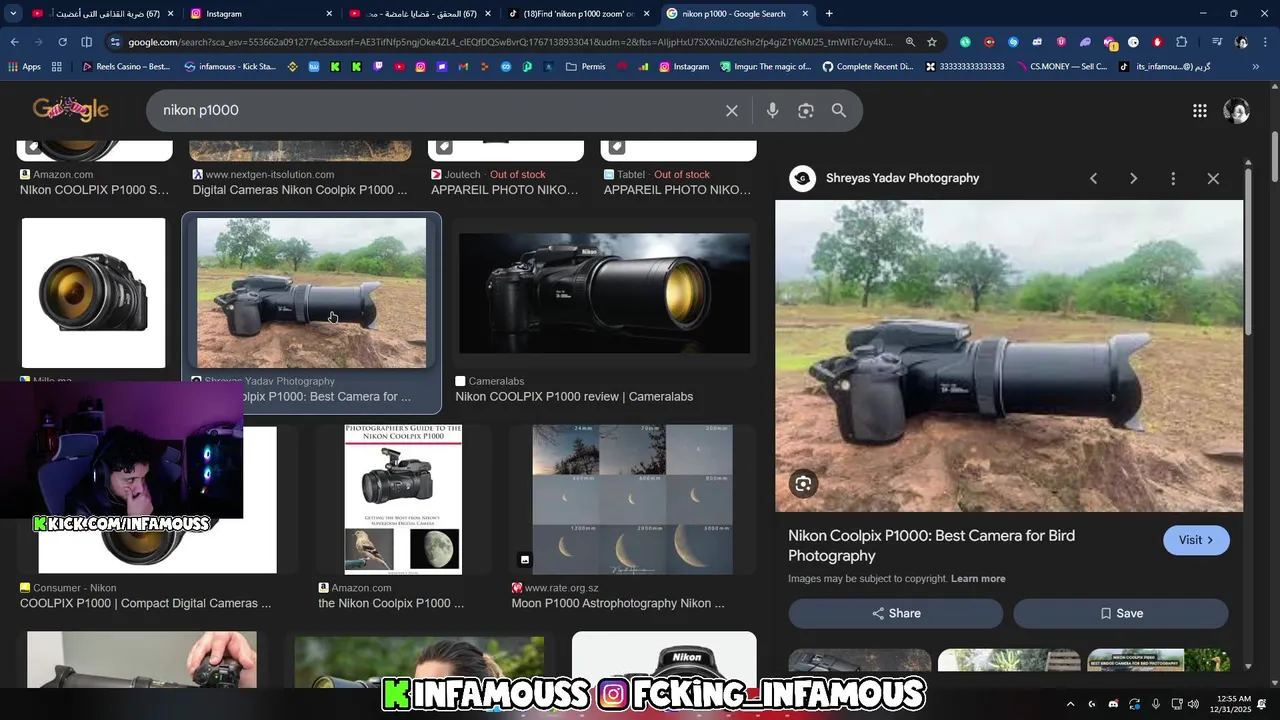1280x720 pixels.
Task: Toggle the browser side panel icon
Action: (86, 42)
